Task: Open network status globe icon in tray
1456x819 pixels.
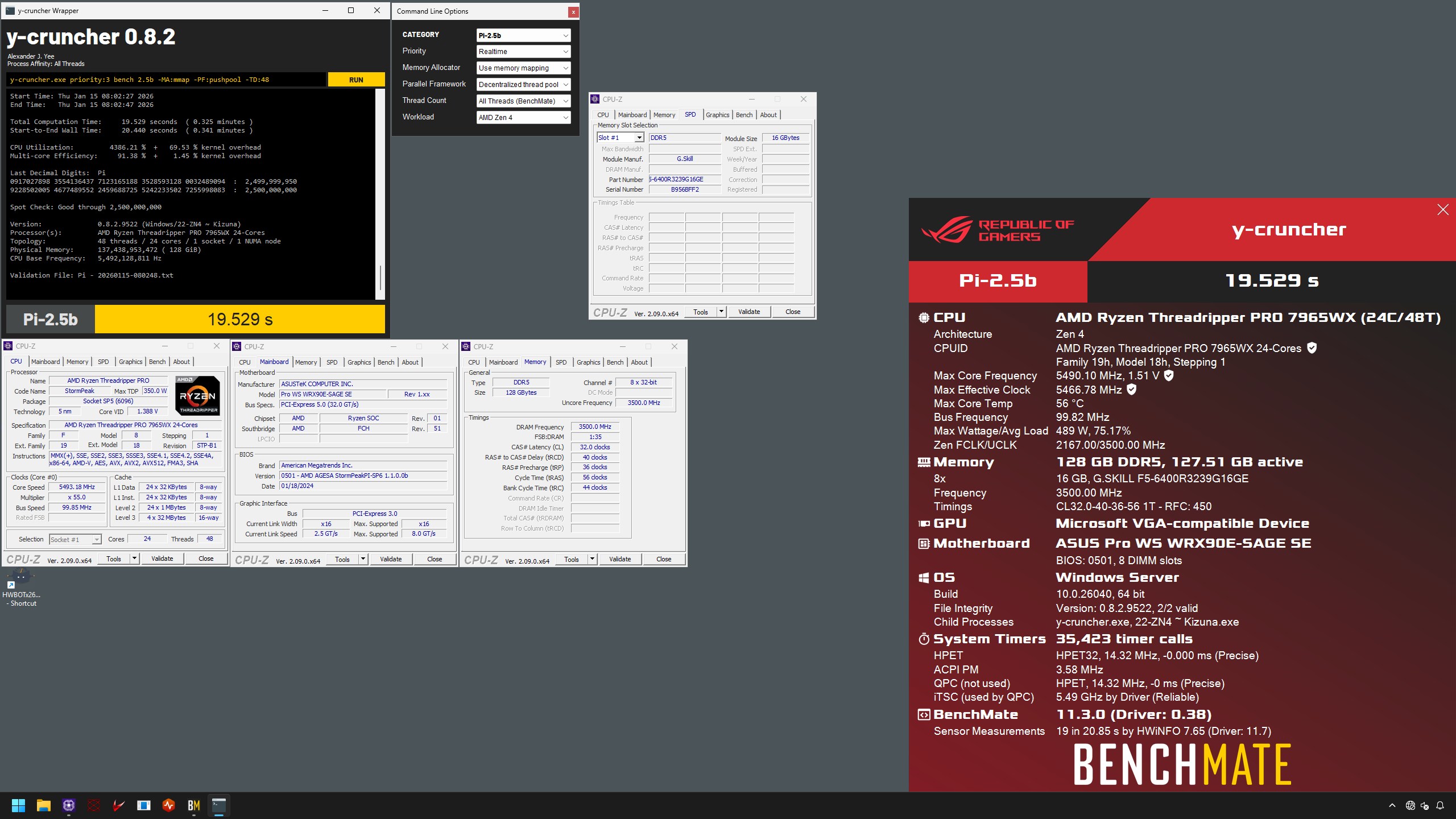Action: [1410, 805]
